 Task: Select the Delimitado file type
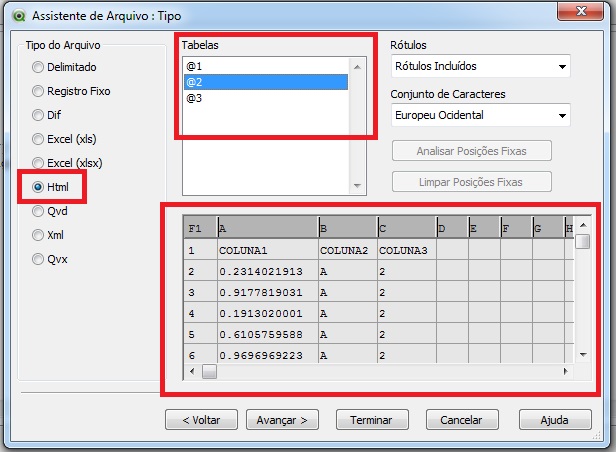[x=38, y=68]
